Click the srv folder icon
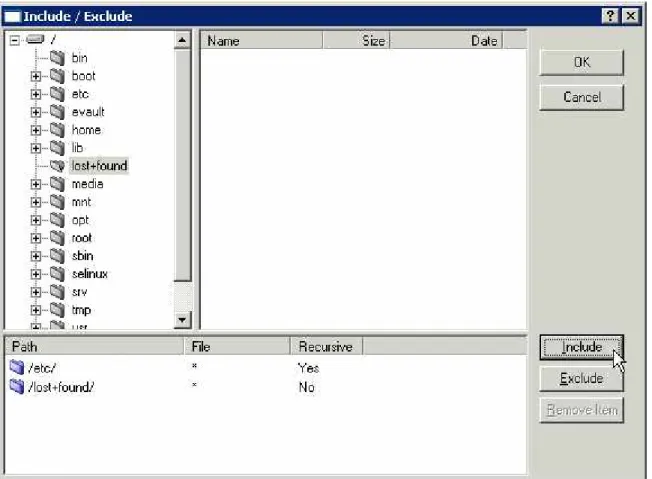652x479 pixels. [57, 292]
